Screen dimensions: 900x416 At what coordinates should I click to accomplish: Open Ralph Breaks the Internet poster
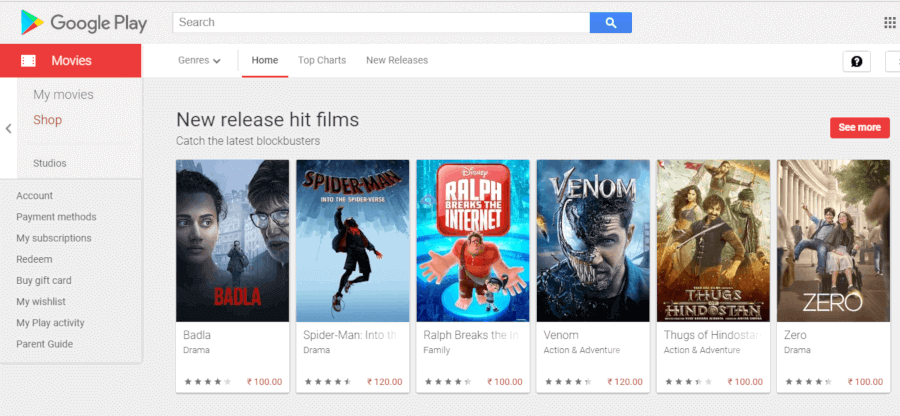[473, 240]
